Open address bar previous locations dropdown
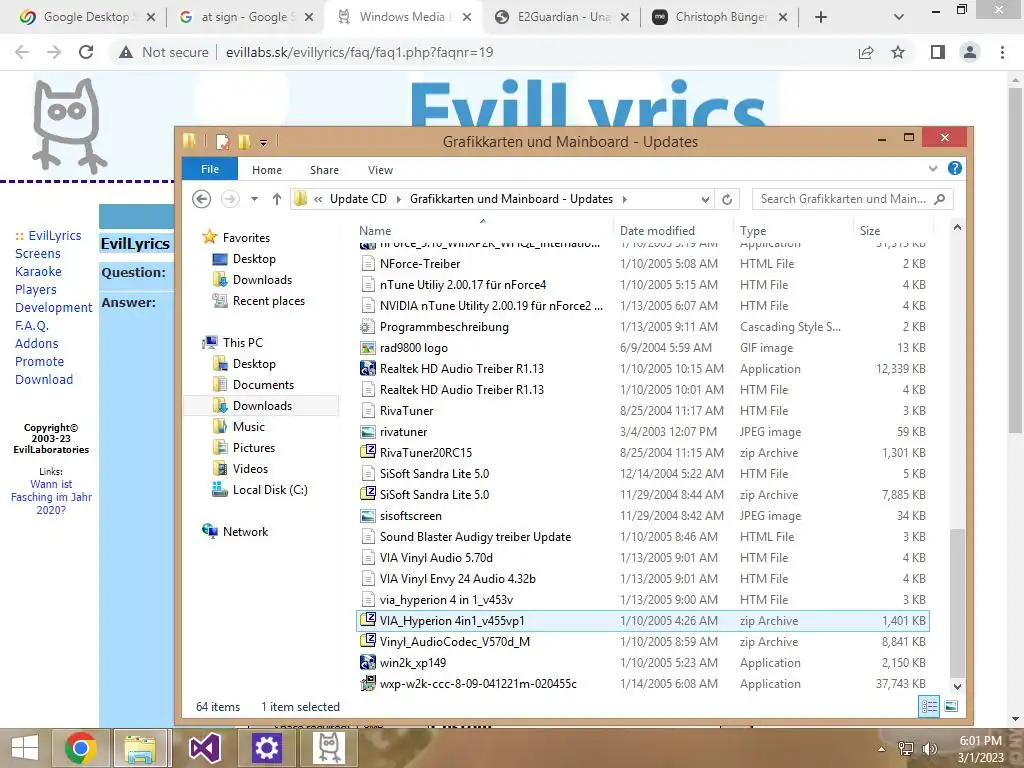 coord(705,199)
